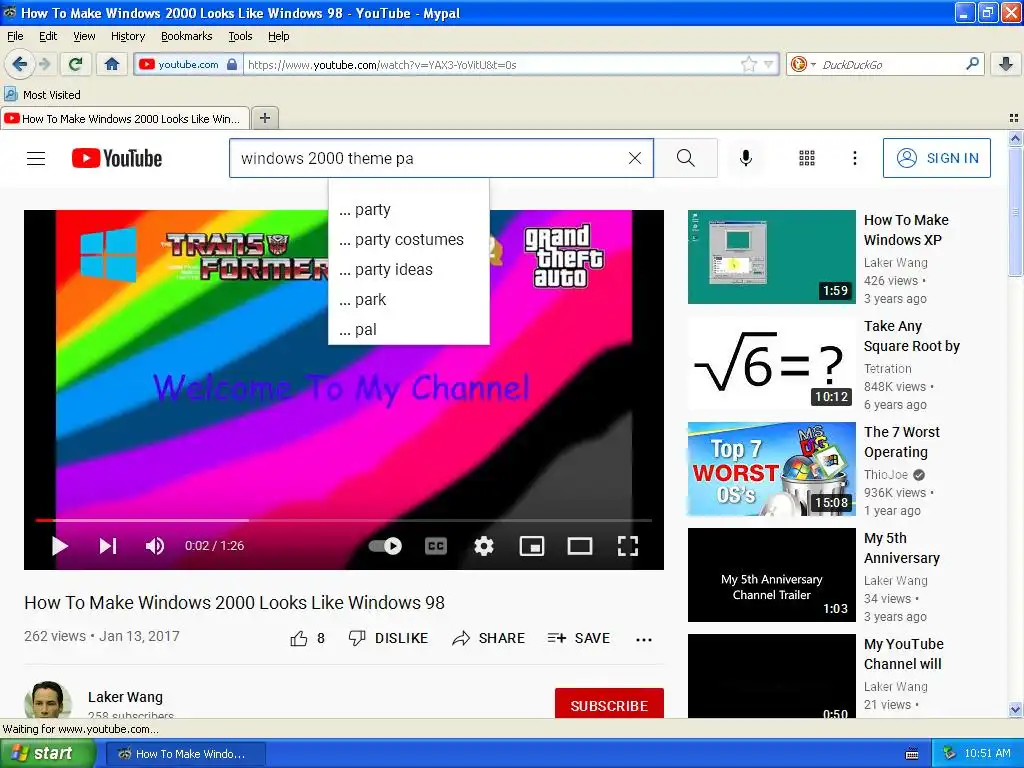Open more actions ellipsis under video
Image resolution: width=1024 pixels, height=768 pixels.
click(644, 639)
